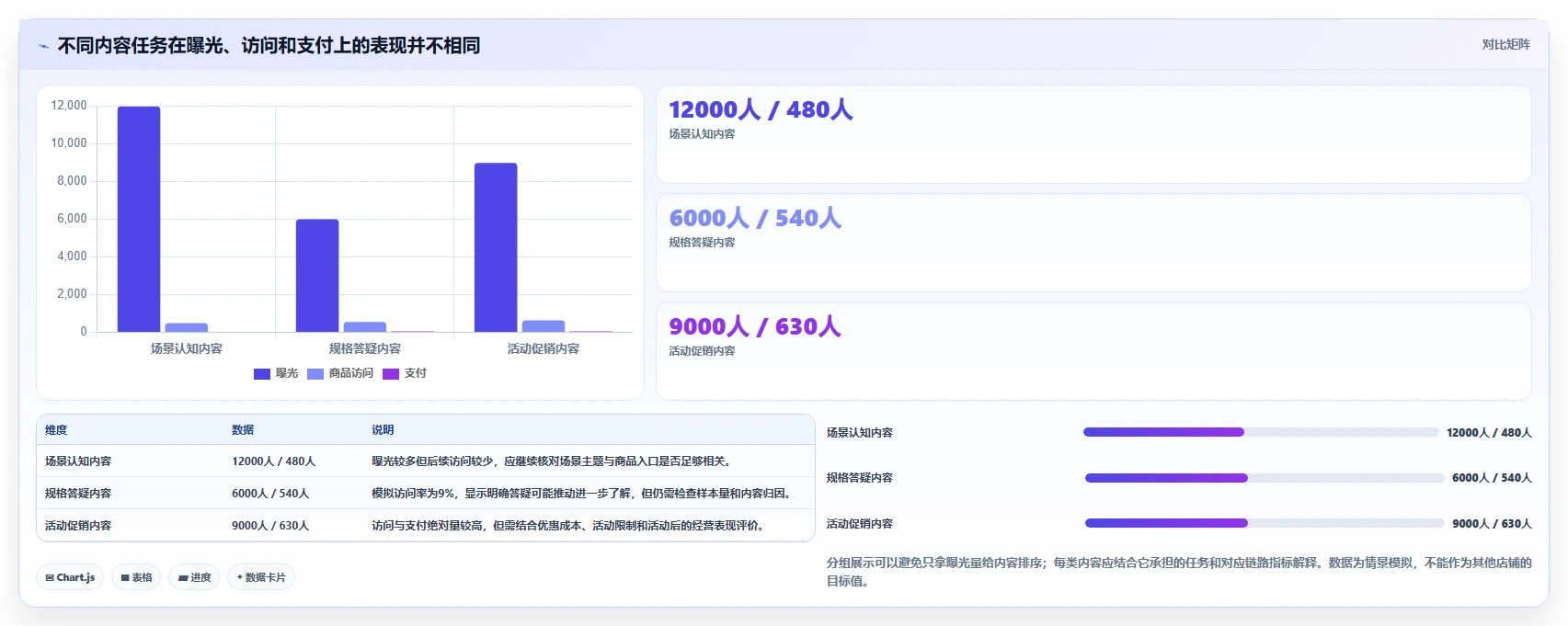Click the 场景认知内容 progress bar

(1261, 432)
